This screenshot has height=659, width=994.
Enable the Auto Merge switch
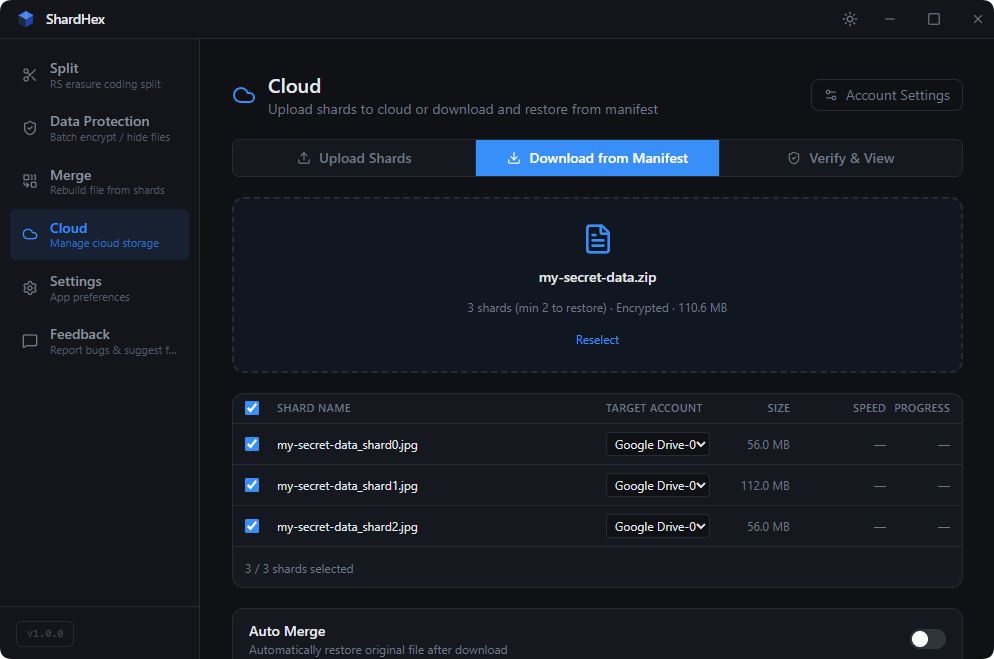pos(928,639)
